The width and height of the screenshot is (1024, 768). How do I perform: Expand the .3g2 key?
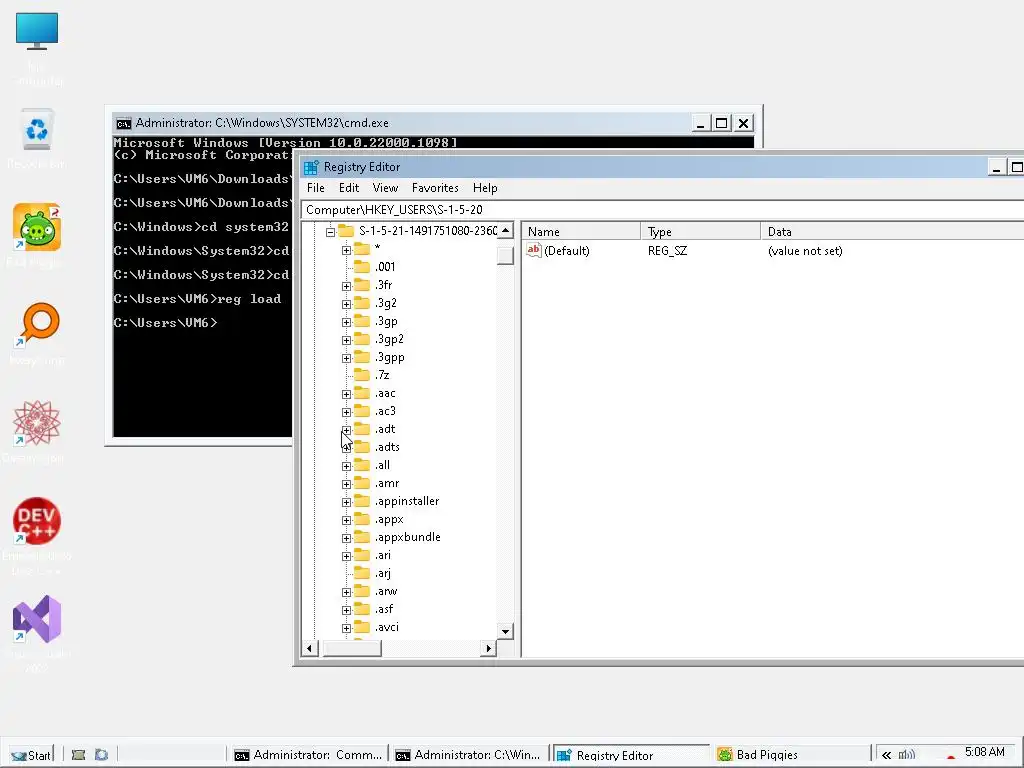click(347, 304)
